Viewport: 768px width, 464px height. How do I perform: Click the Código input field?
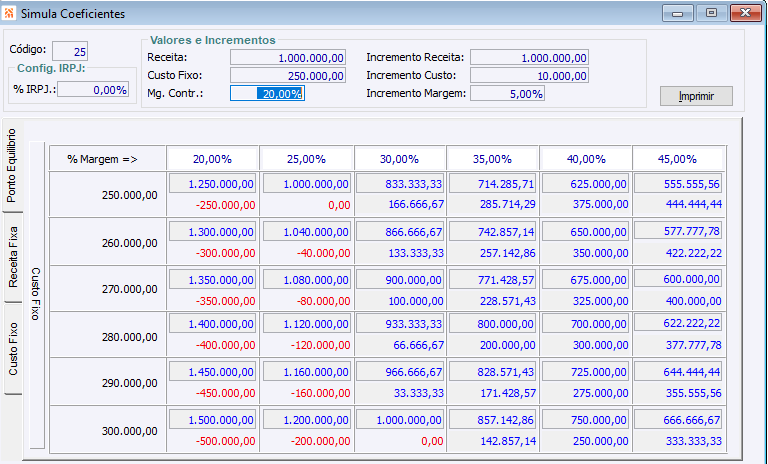(x=70, y=51)
